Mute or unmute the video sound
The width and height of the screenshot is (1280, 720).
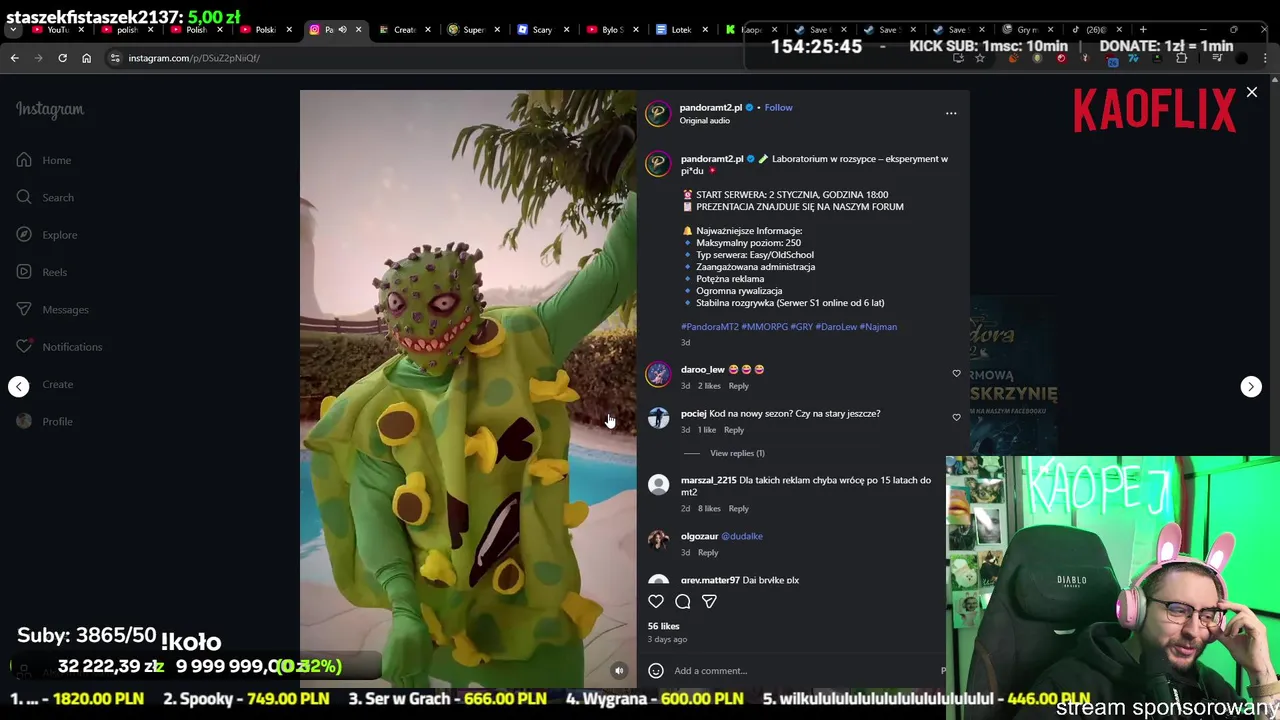pyautogui.click(x=619, y=671)
